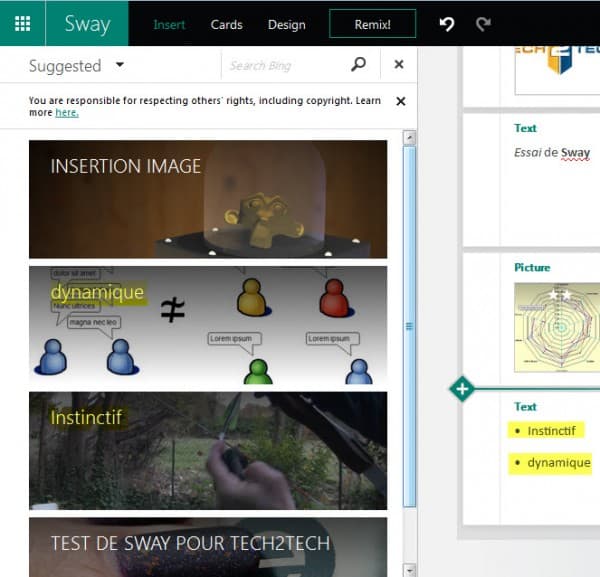Close the Insert search panel
600x577 pixels.
pyautogui.click(x=399, y=65)
